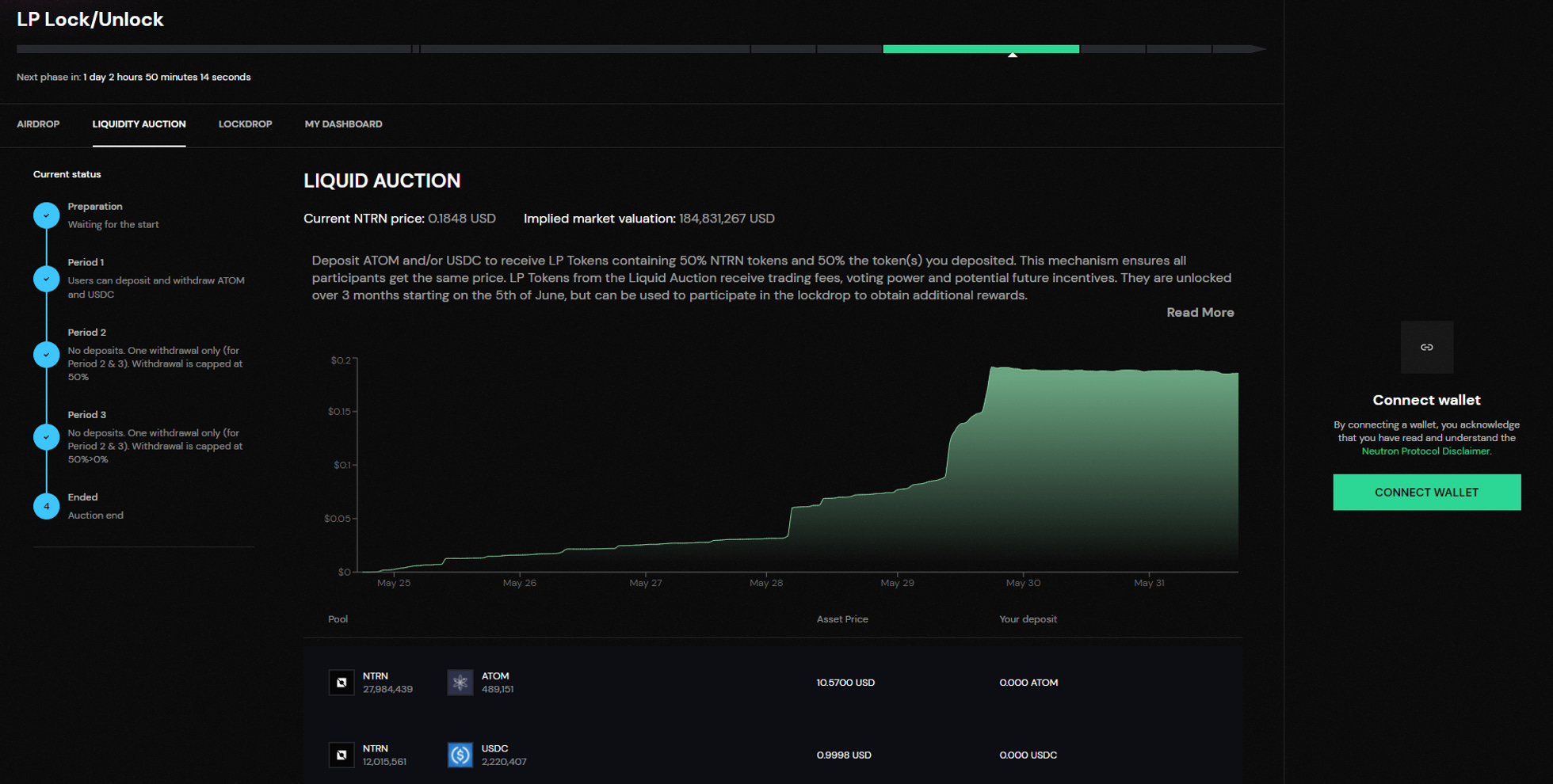Click the ATOM amount '489,151'
Screen dimensions: 1553x784
498,690
